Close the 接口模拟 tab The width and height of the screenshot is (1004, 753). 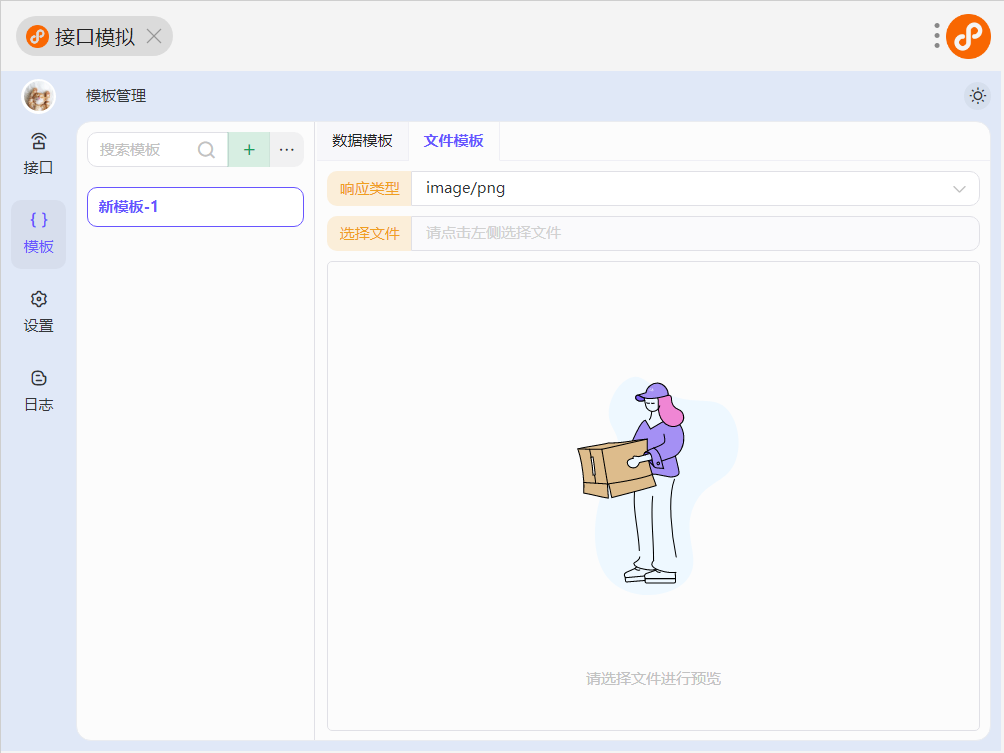154,36
